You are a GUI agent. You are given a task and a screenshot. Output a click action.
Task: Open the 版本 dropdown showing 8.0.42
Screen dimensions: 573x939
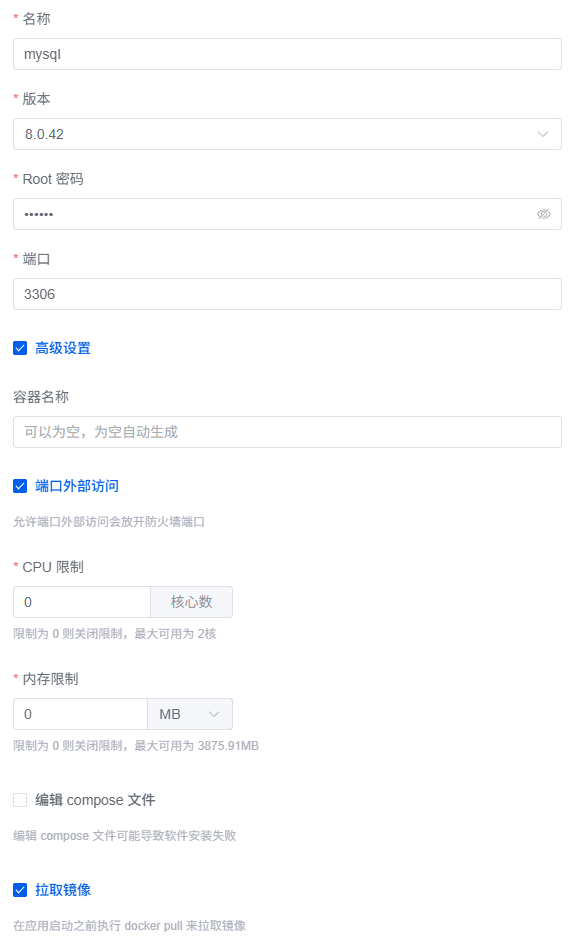[x=287, y=134]
